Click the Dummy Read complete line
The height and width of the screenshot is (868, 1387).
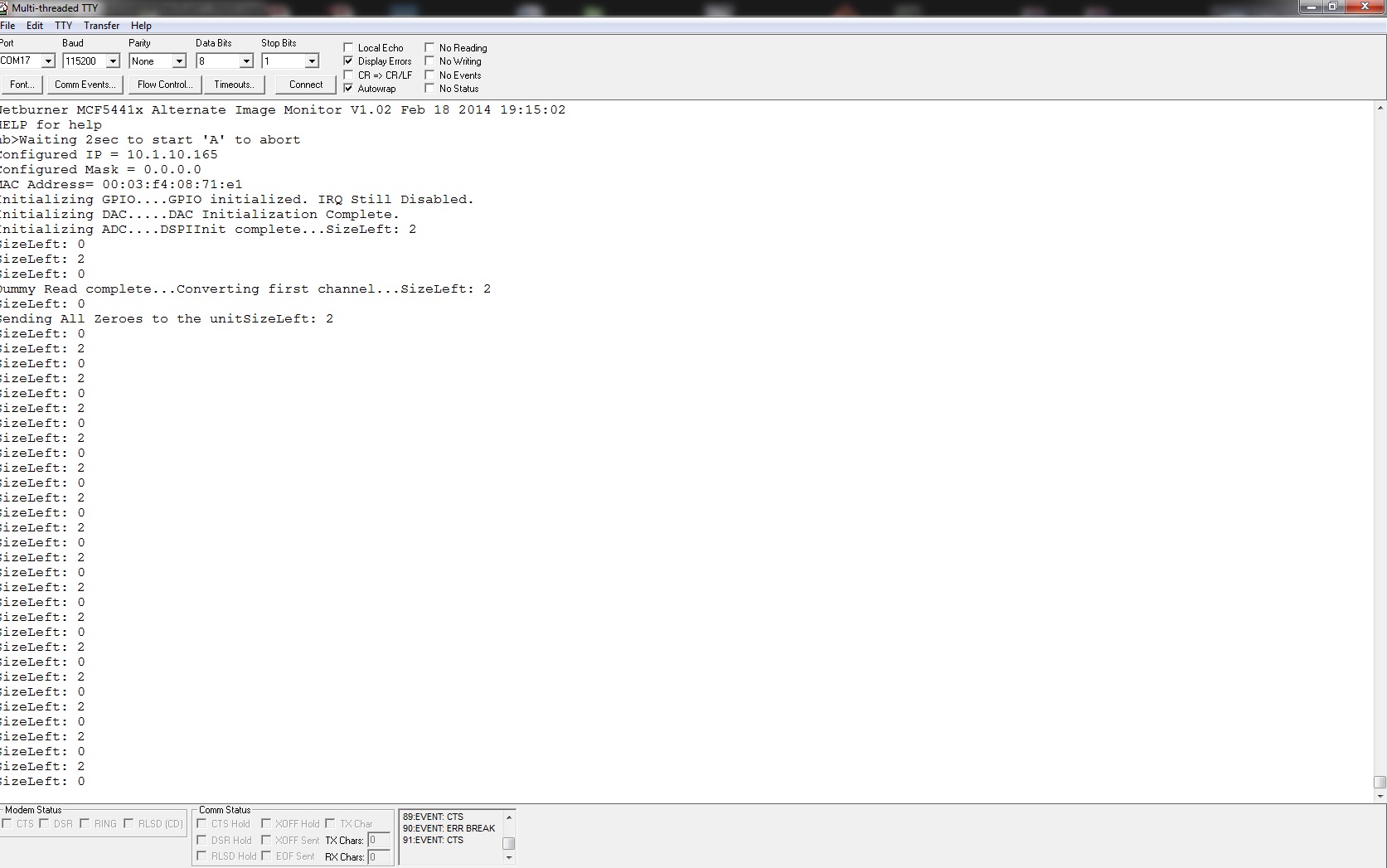coord(245,289)
